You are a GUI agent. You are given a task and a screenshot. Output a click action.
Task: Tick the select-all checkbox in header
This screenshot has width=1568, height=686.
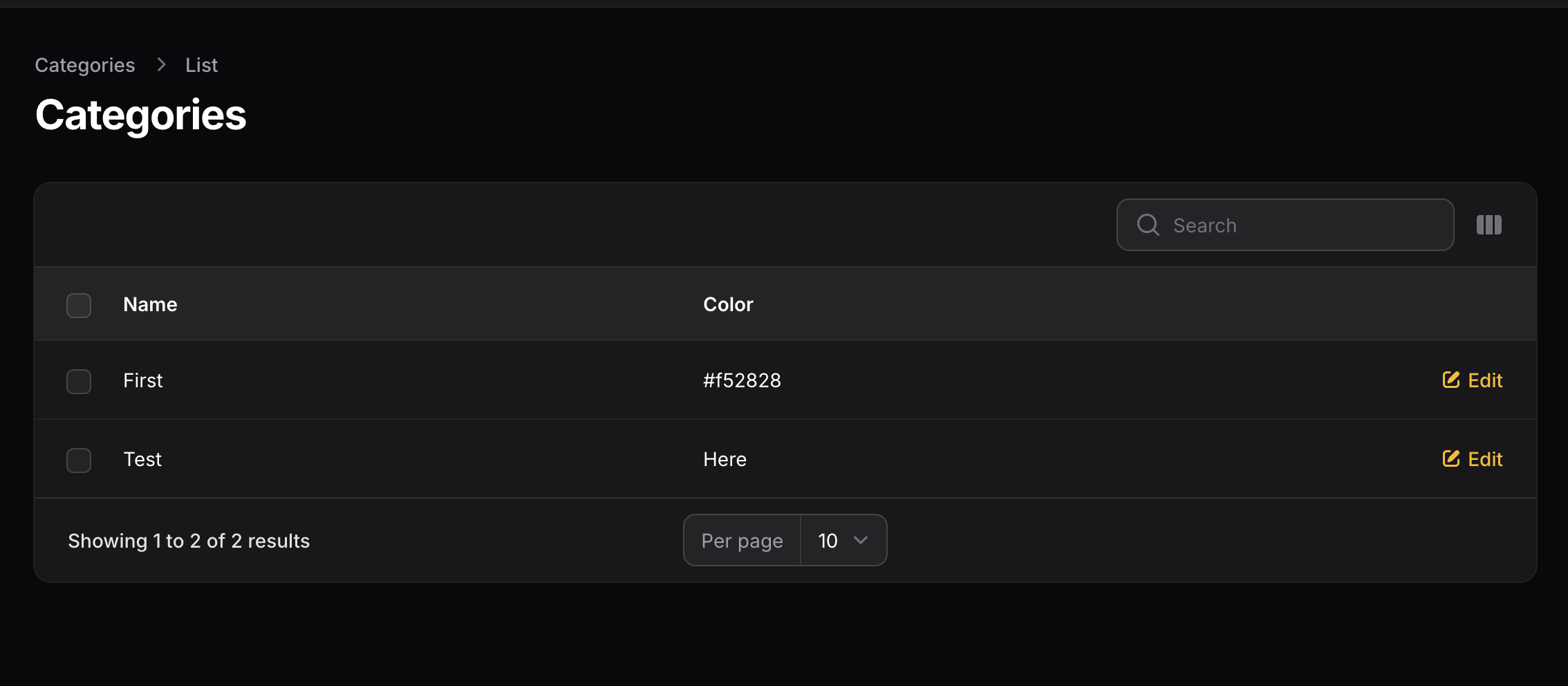pos(79,305)
